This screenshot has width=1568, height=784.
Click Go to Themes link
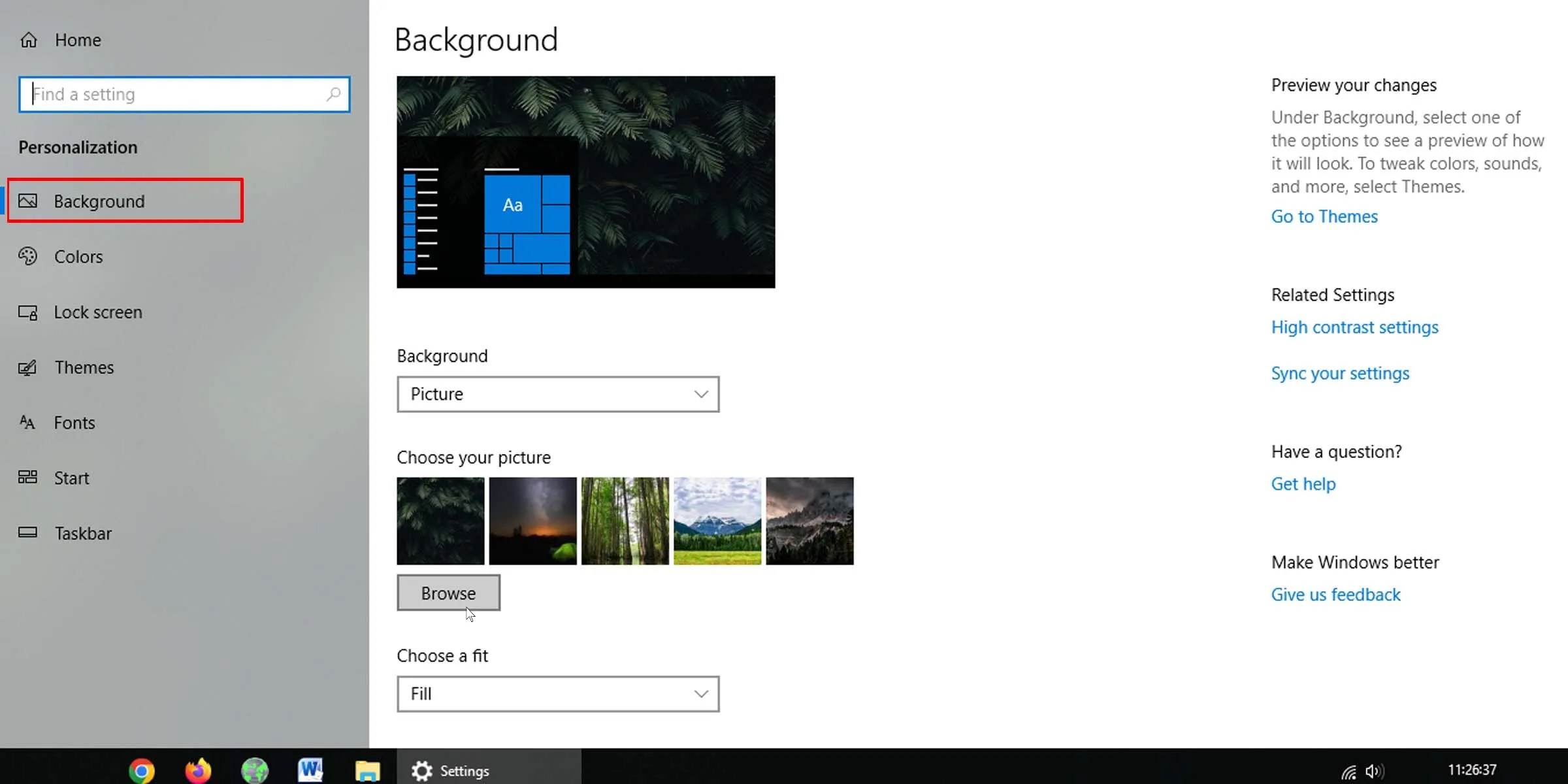coord(1324,216)
